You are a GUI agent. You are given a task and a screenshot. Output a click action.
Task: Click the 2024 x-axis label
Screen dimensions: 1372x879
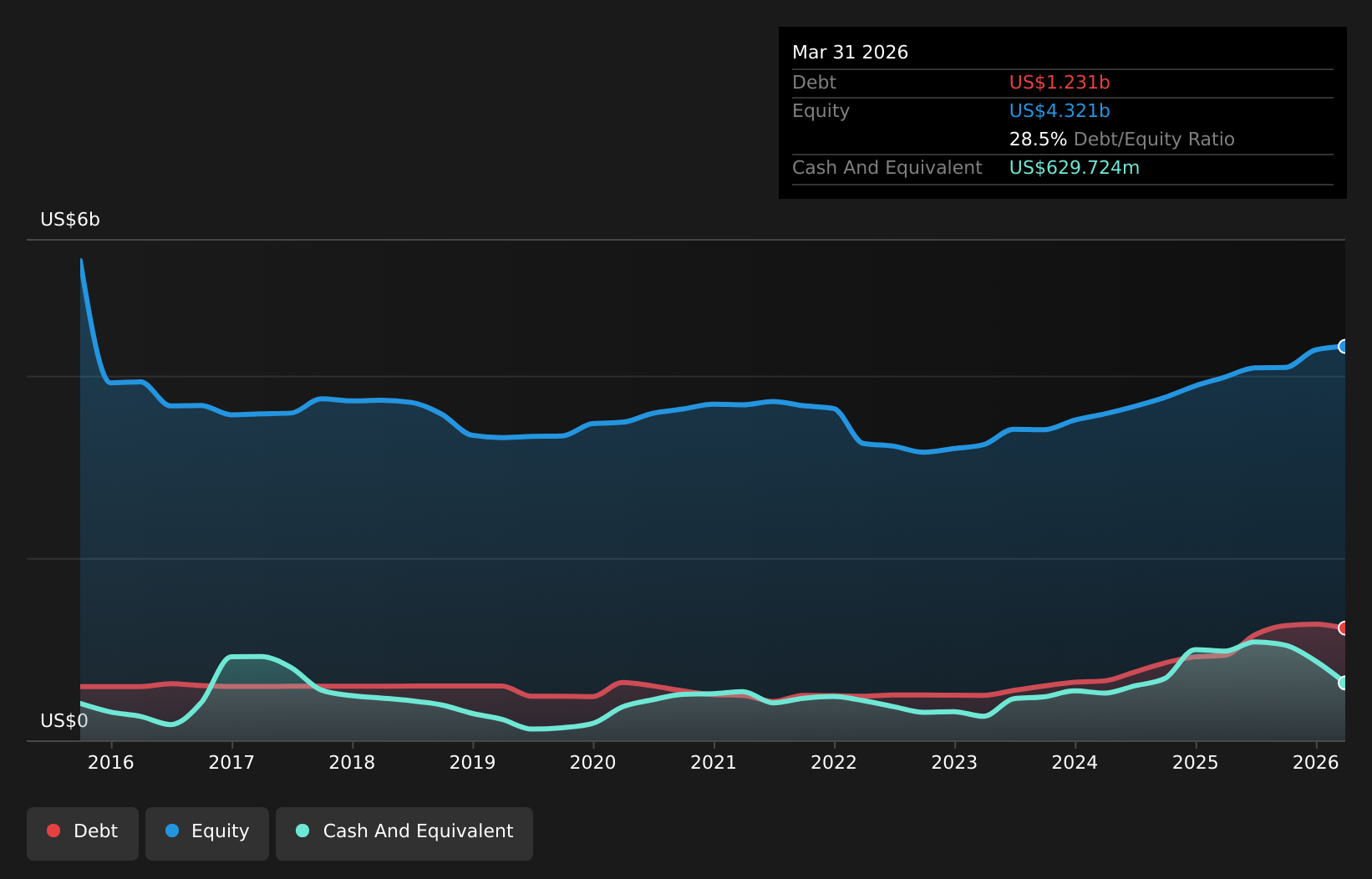(1075, 763)
